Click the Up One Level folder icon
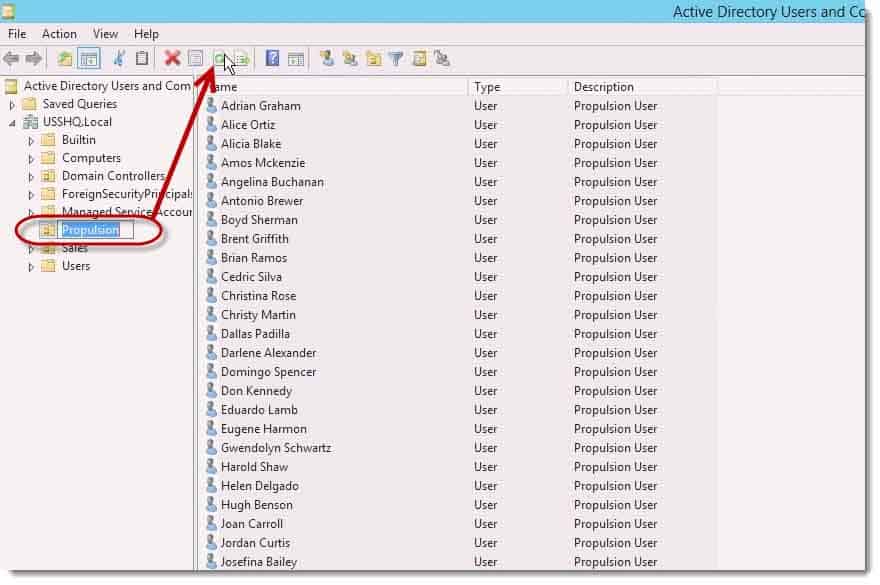This screenshot has height=585, width=880. (x=65, y=58)
